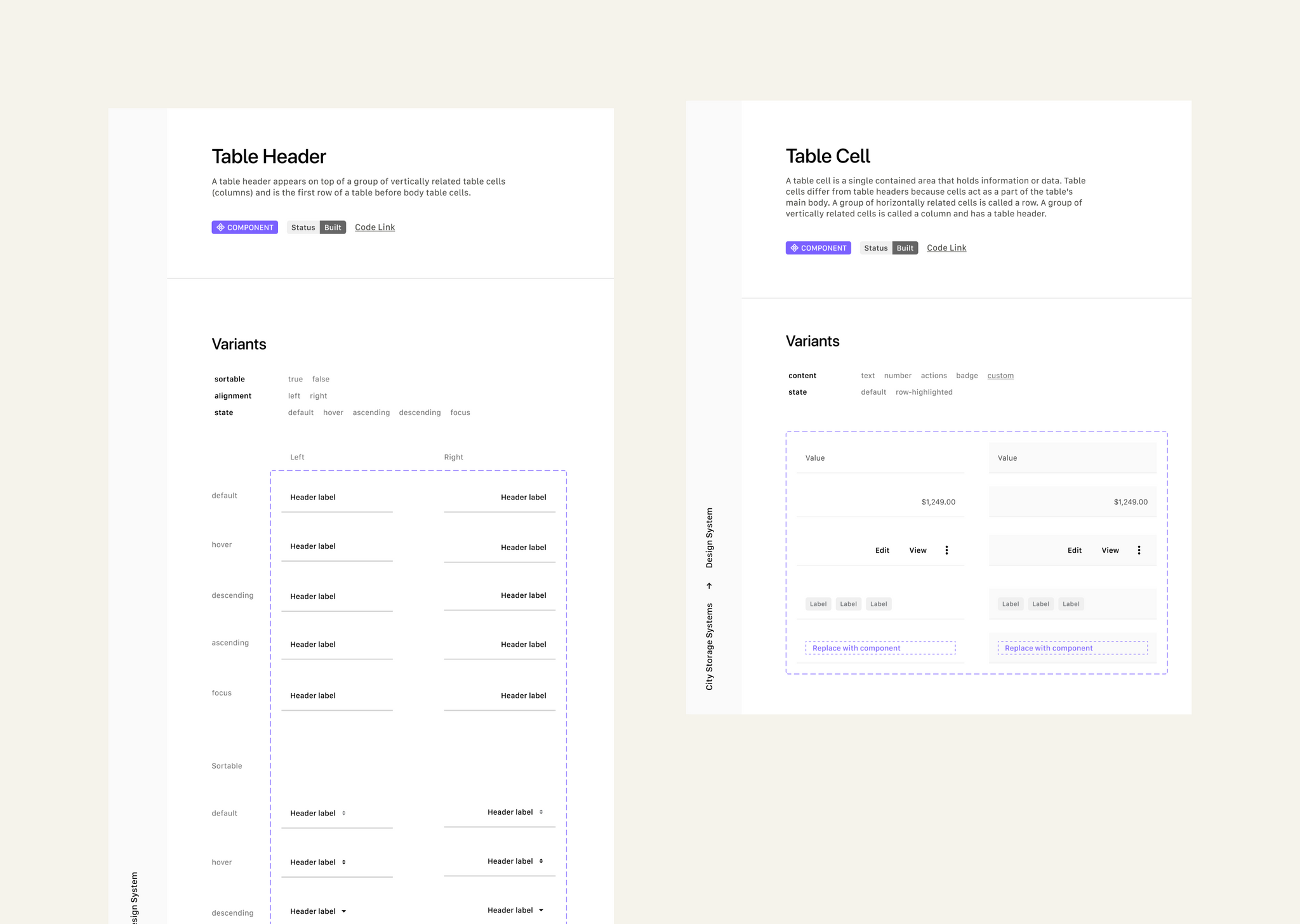This screenshot has width=1300, height=924.
Task: Follow the underlined custom content link
Action: (1000, 376)
